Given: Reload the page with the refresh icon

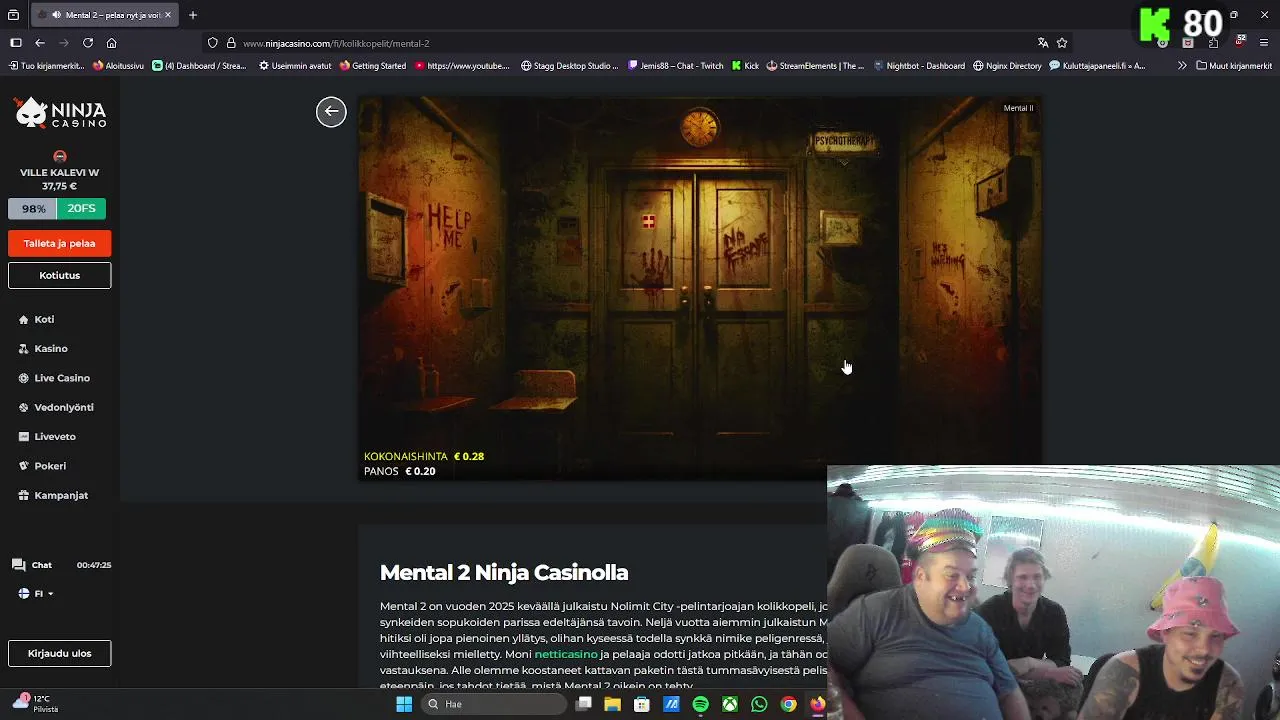Looking at the screenshot, I should point(88,43).
